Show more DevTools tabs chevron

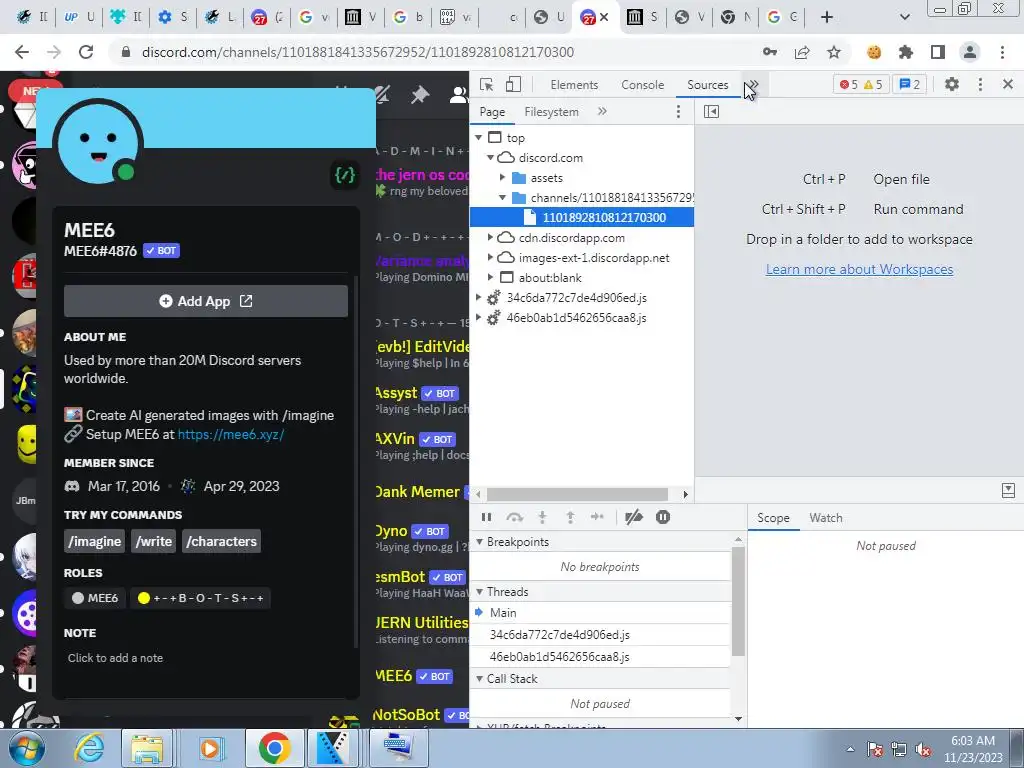(x=752, y=85)
